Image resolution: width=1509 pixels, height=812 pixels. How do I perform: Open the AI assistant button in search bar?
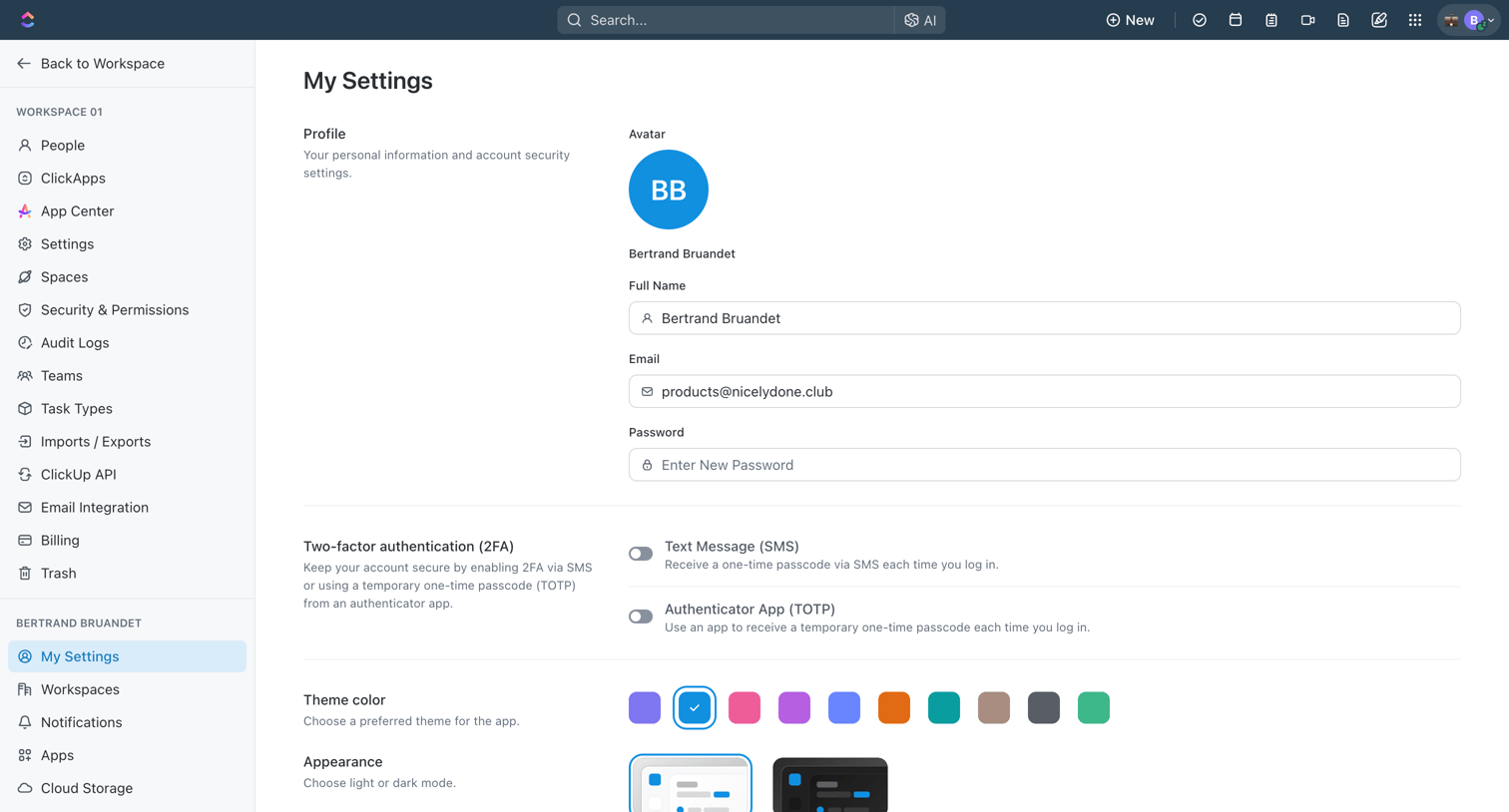pos(920,20)
